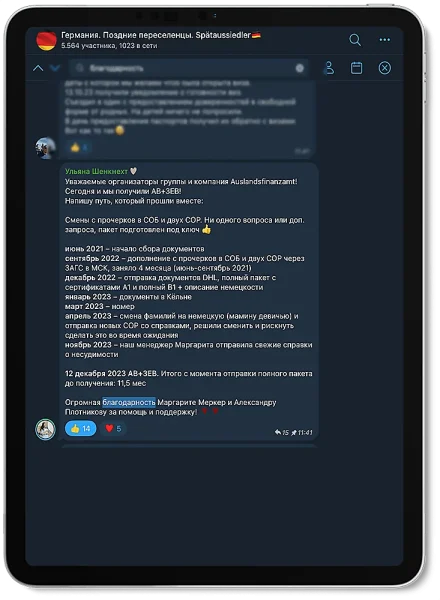Image resolution: width=440 pixels, height=600 pixels.
Task: Click the search field containing благодарность
Action: [189, 68]
